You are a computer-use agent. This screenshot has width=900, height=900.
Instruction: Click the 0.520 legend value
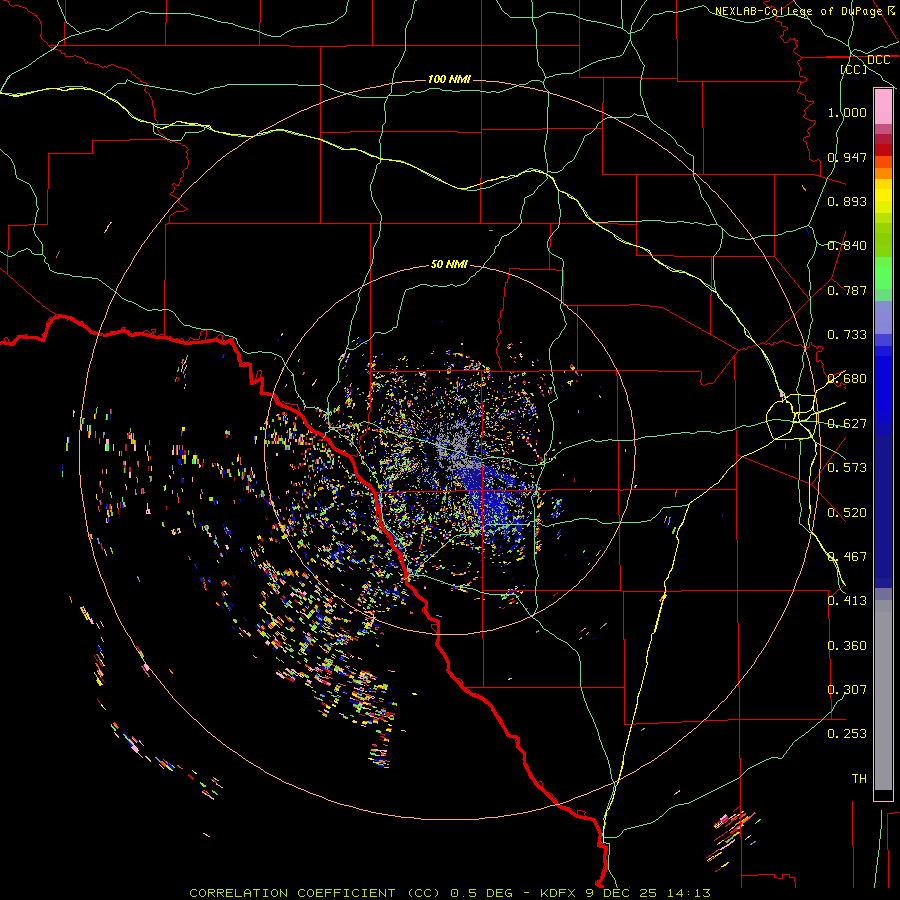(847, 513)
